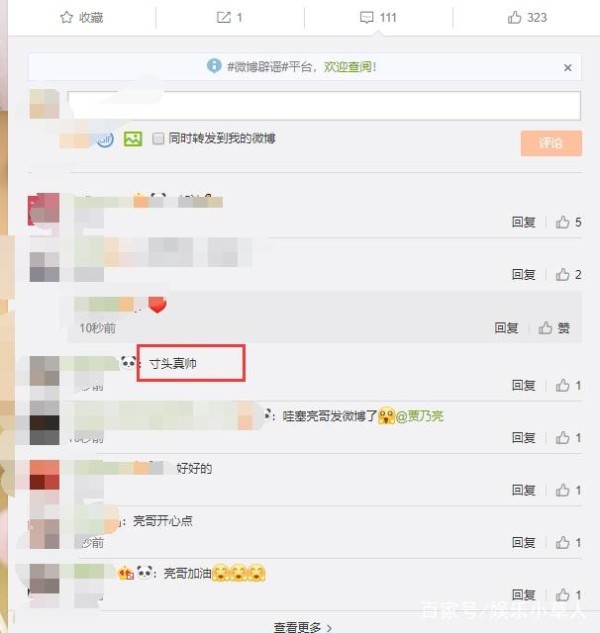Image resolution: width=600 pixels, height=633 pixels.
Task: Reply to the 亮哥开心点 comment
Action: (523, 543)
